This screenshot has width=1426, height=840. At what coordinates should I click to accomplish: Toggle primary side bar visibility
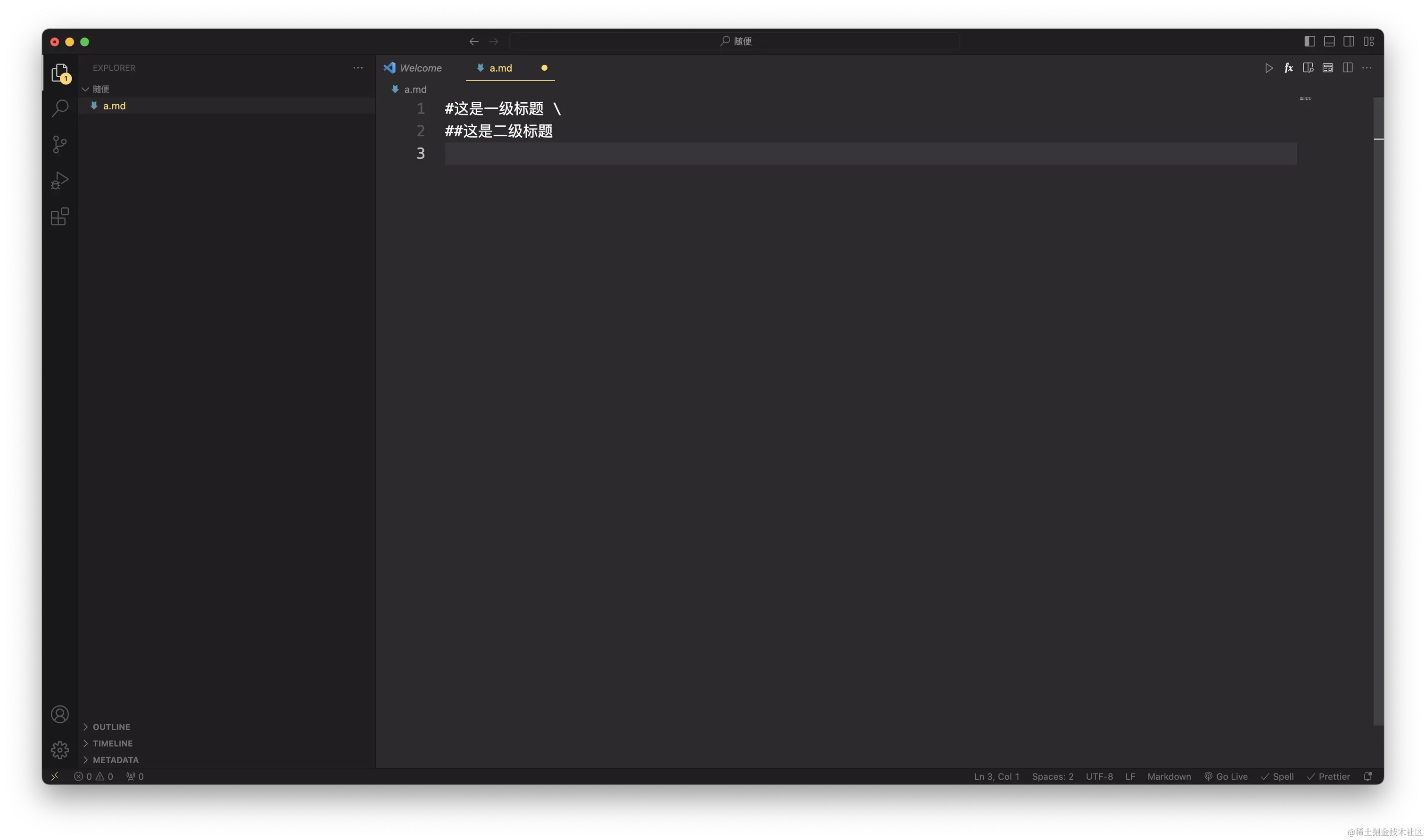pos(1310,41)
